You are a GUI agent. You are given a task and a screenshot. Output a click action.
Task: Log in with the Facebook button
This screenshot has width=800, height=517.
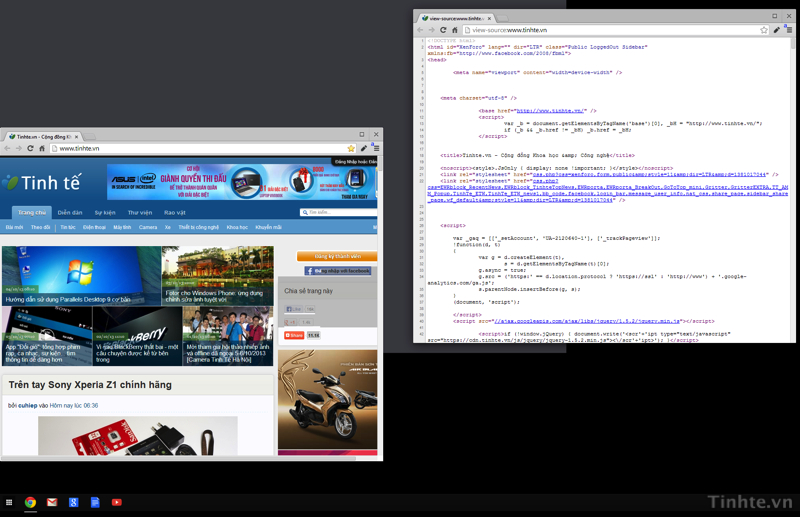tap(338, 271)
